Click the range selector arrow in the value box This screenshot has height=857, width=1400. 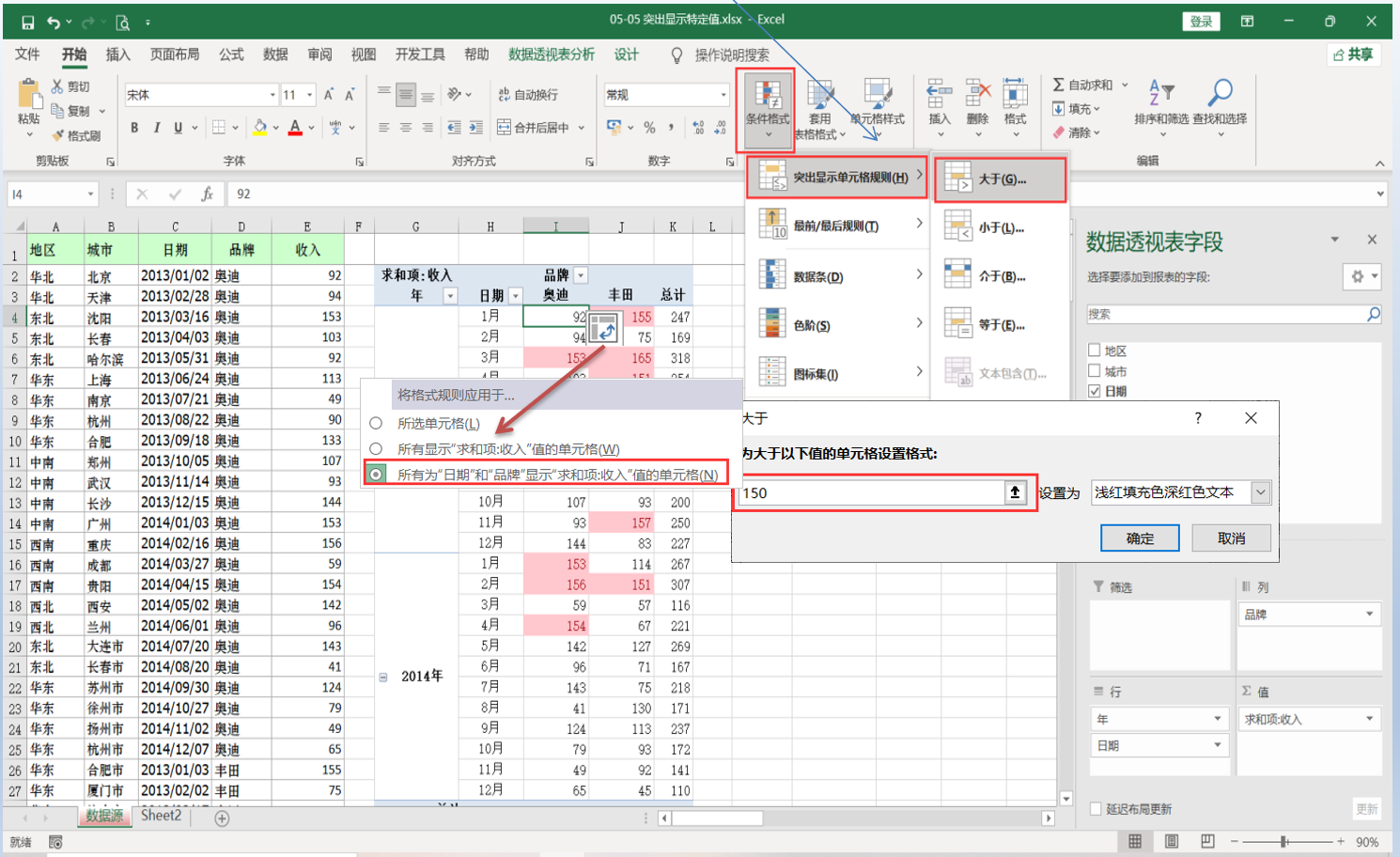1015,492
